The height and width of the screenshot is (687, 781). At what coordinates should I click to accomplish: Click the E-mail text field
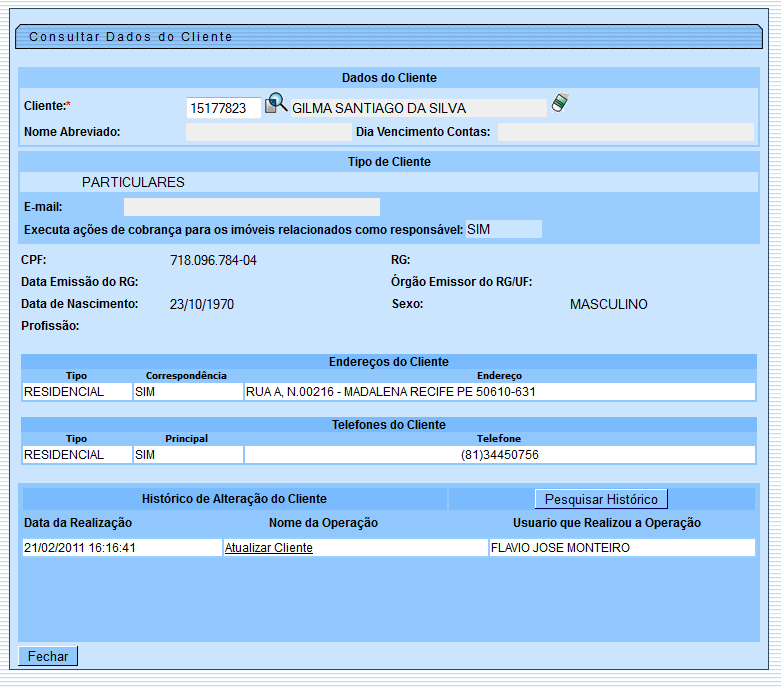click(x=251, y=207)
